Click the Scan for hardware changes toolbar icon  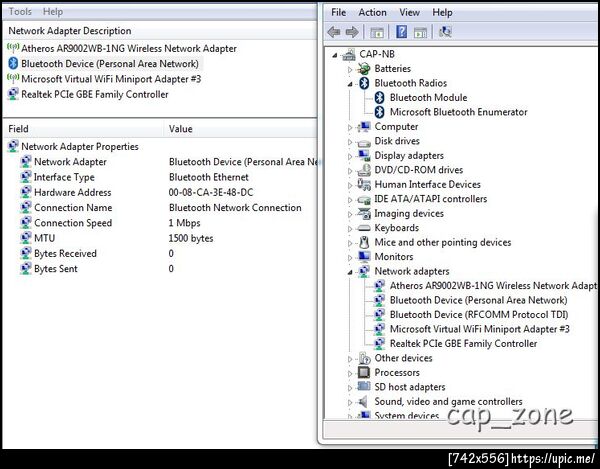coord(445,32)
